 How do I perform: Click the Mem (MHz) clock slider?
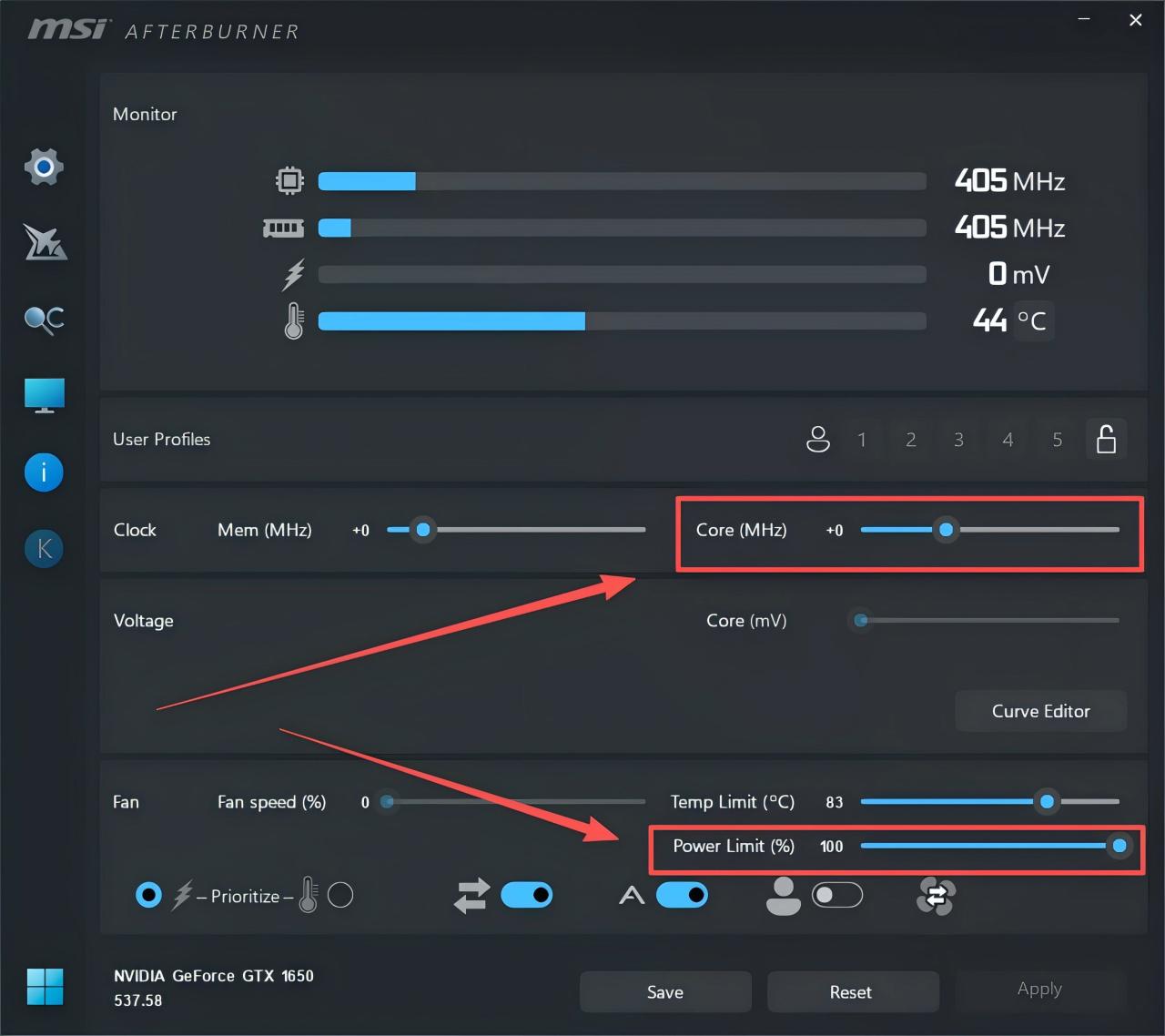tap(516, 529)
